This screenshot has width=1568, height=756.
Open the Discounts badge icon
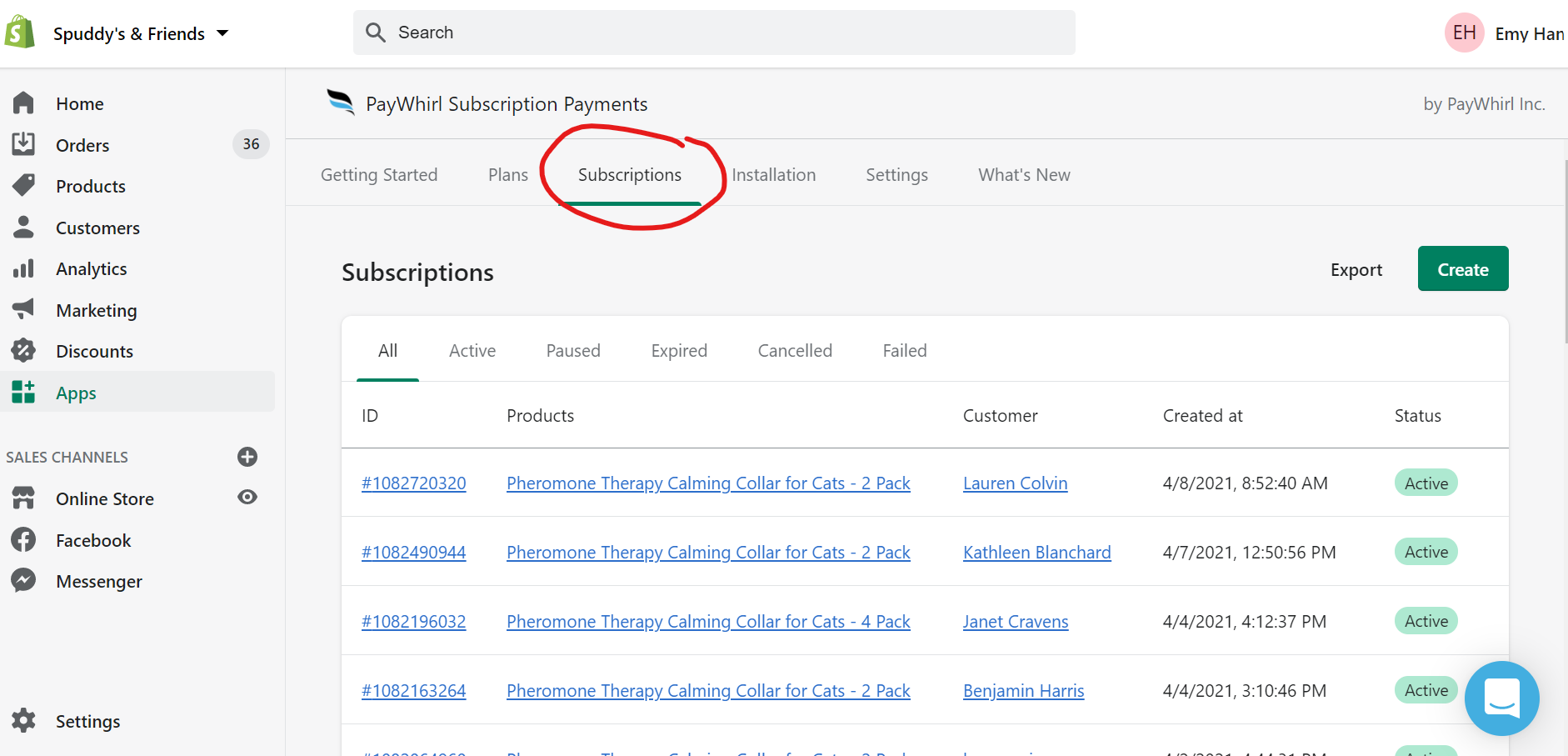point(23,351)
